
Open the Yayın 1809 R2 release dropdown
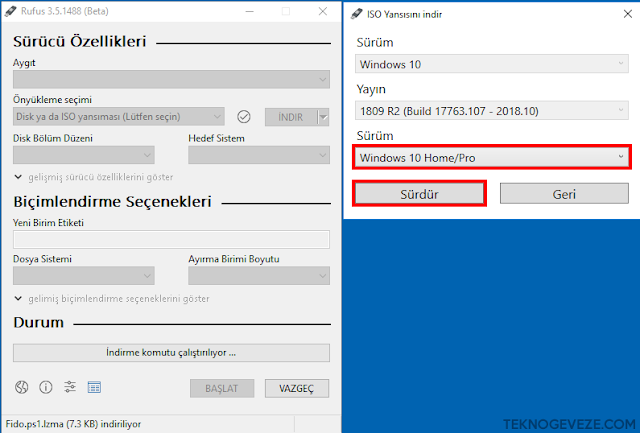coord(492,111)
